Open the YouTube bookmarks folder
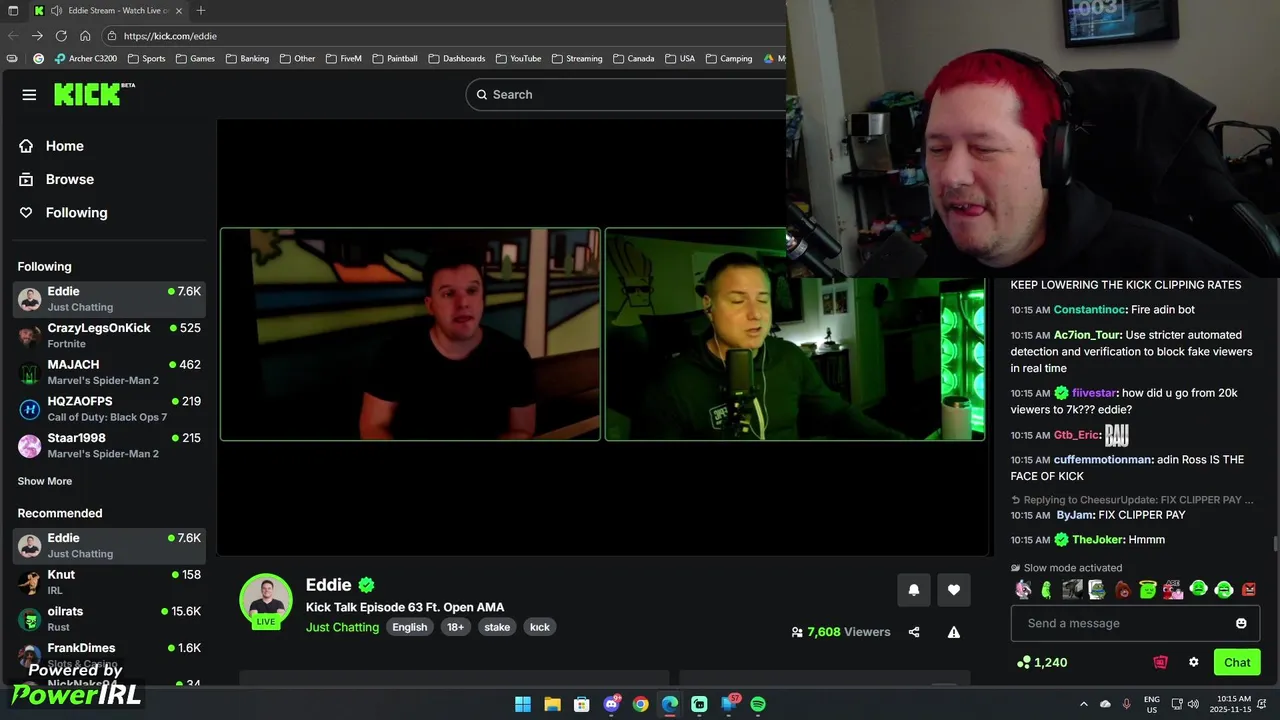The height and width of the screenshot is (720, 1280). pyautogui.click(x=518, y=59)
